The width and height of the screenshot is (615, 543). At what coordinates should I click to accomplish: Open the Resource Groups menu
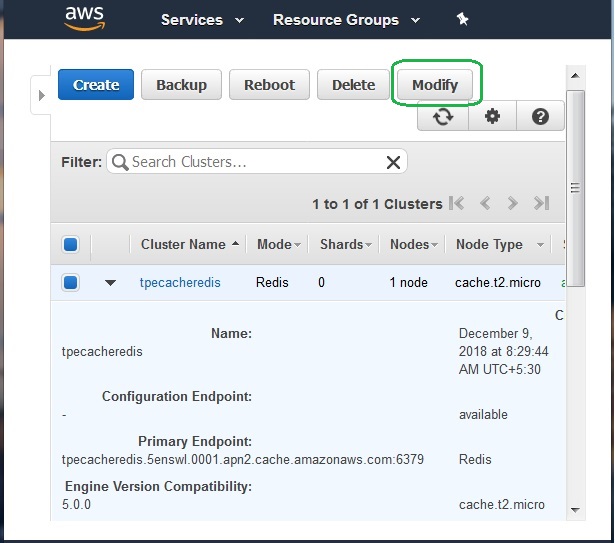(x=346, y=19)
